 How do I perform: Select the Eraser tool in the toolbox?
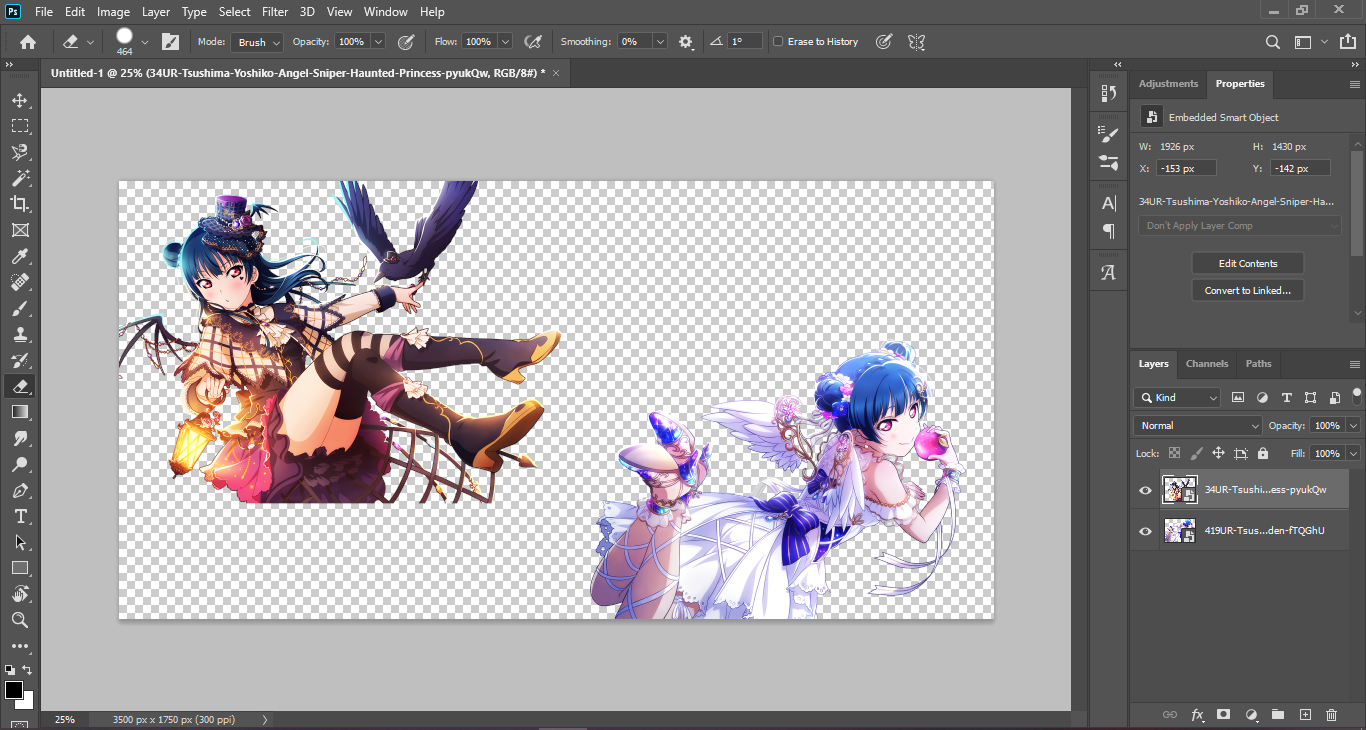click(x=19, y=386)
